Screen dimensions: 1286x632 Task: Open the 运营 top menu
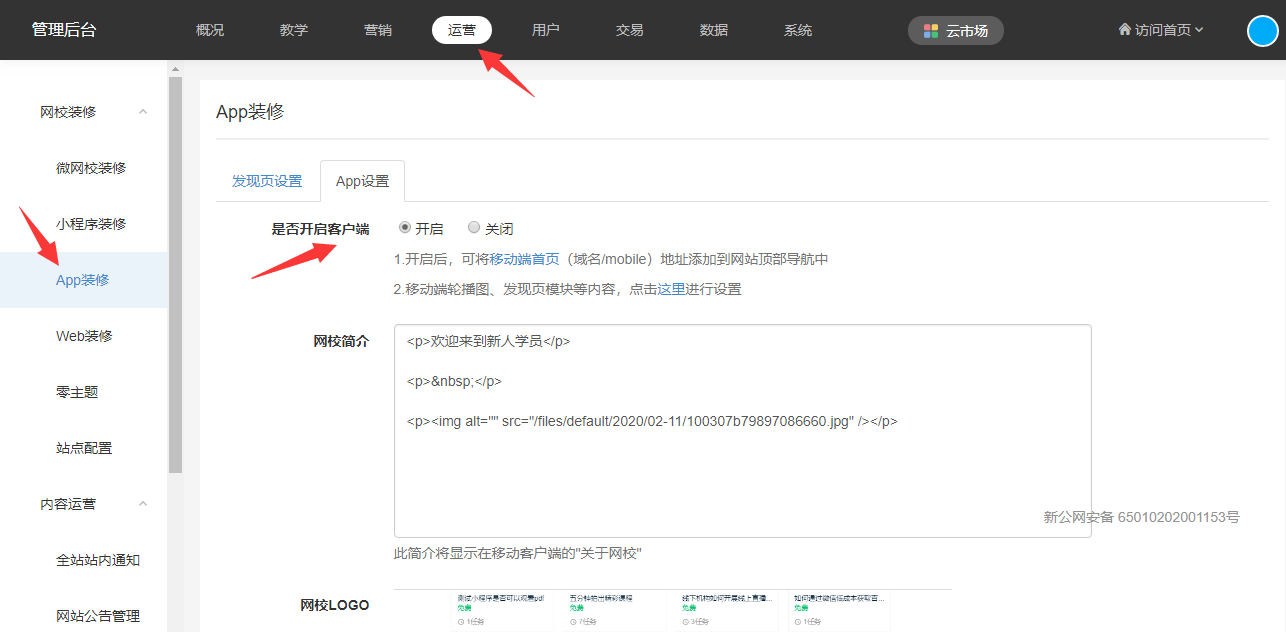tap(461, 30)
